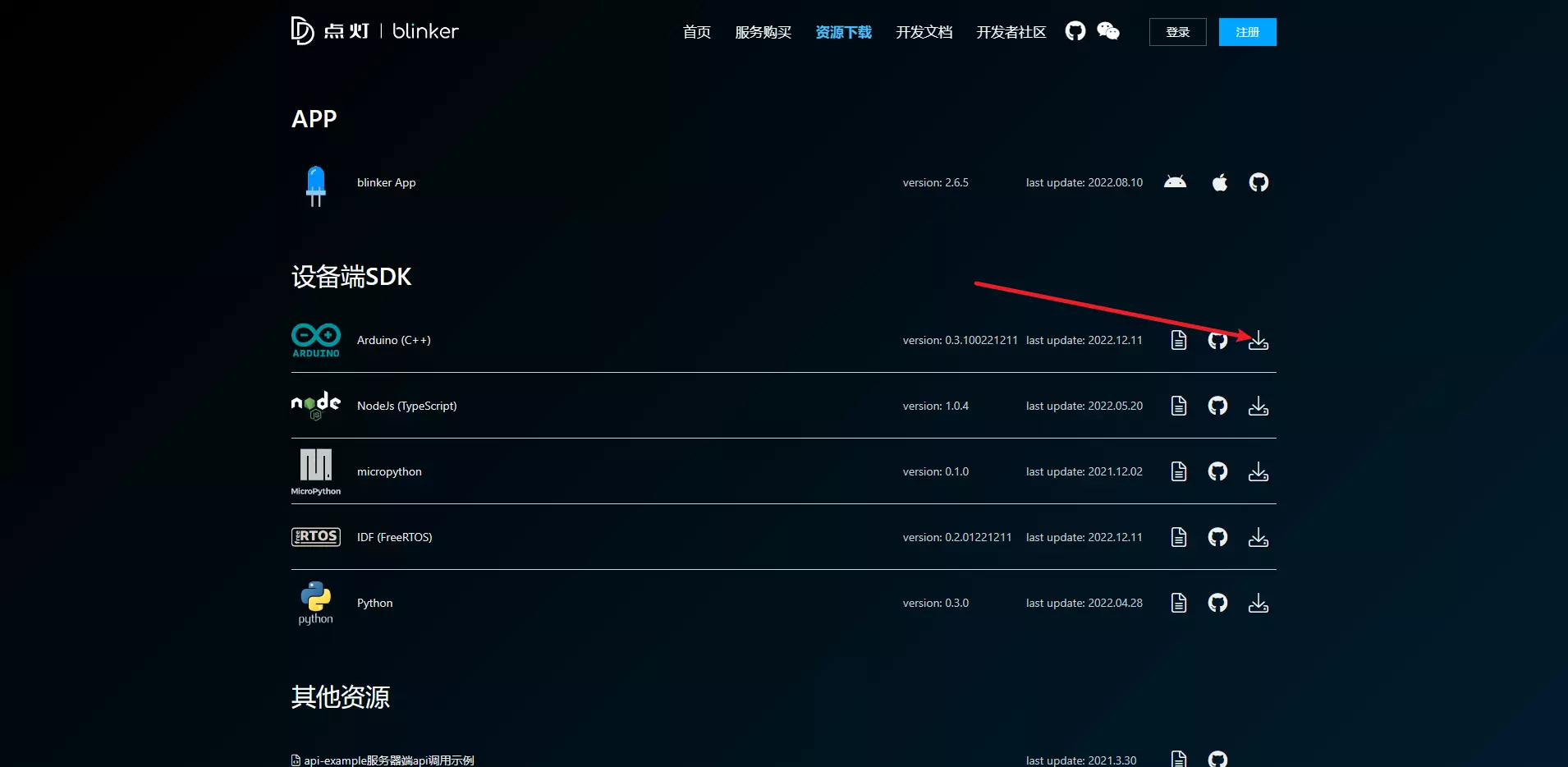
Task: Click the NodeJs logo
Action: [316, 406]
